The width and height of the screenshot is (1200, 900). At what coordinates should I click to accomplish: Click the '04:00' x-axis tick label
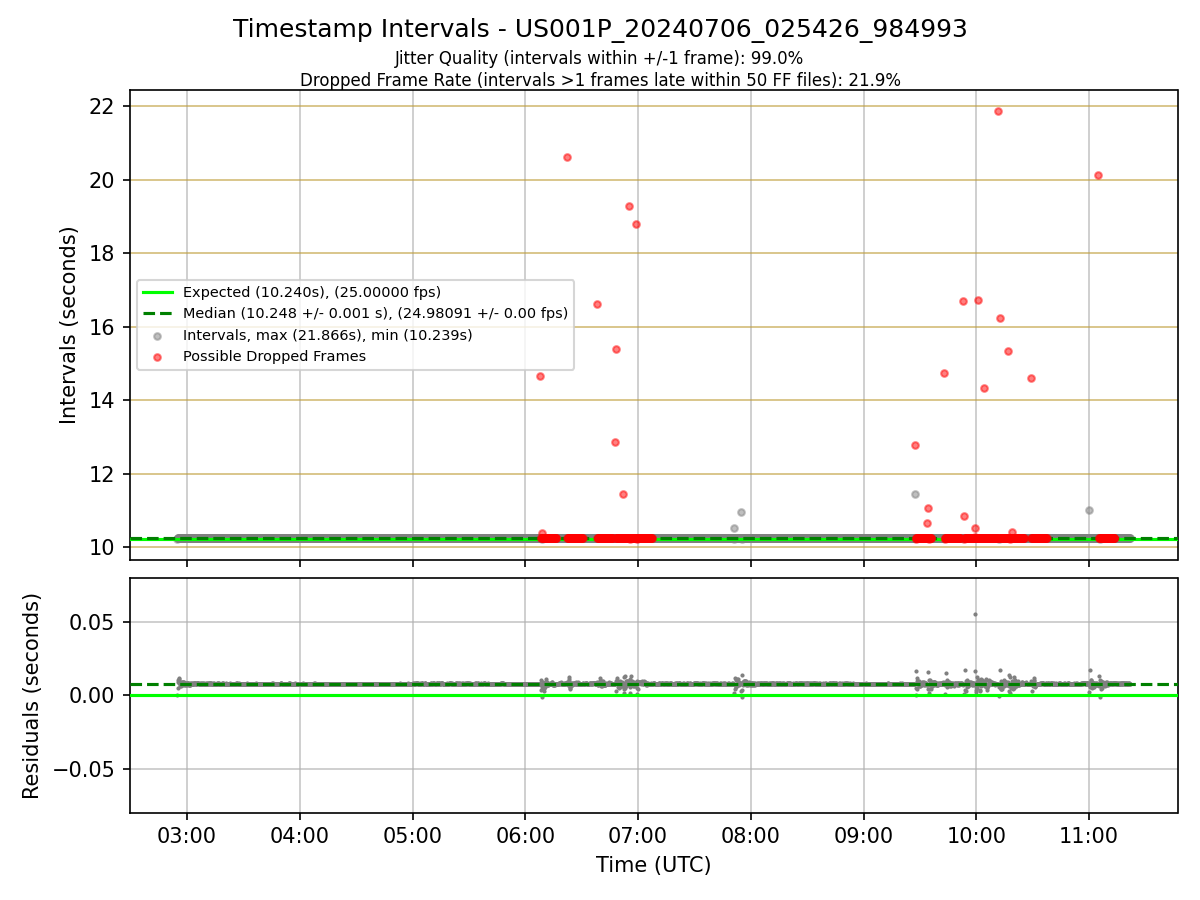click(299, 835)
